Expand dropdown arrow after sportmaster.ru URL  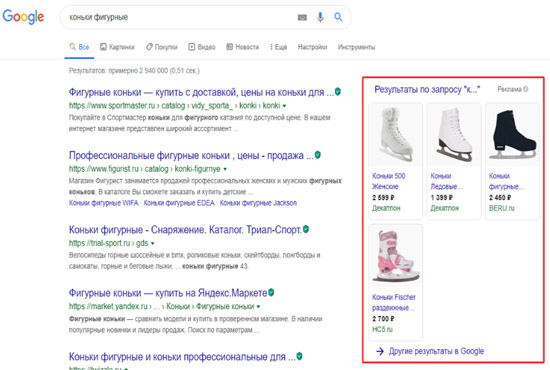coord(284,106)
